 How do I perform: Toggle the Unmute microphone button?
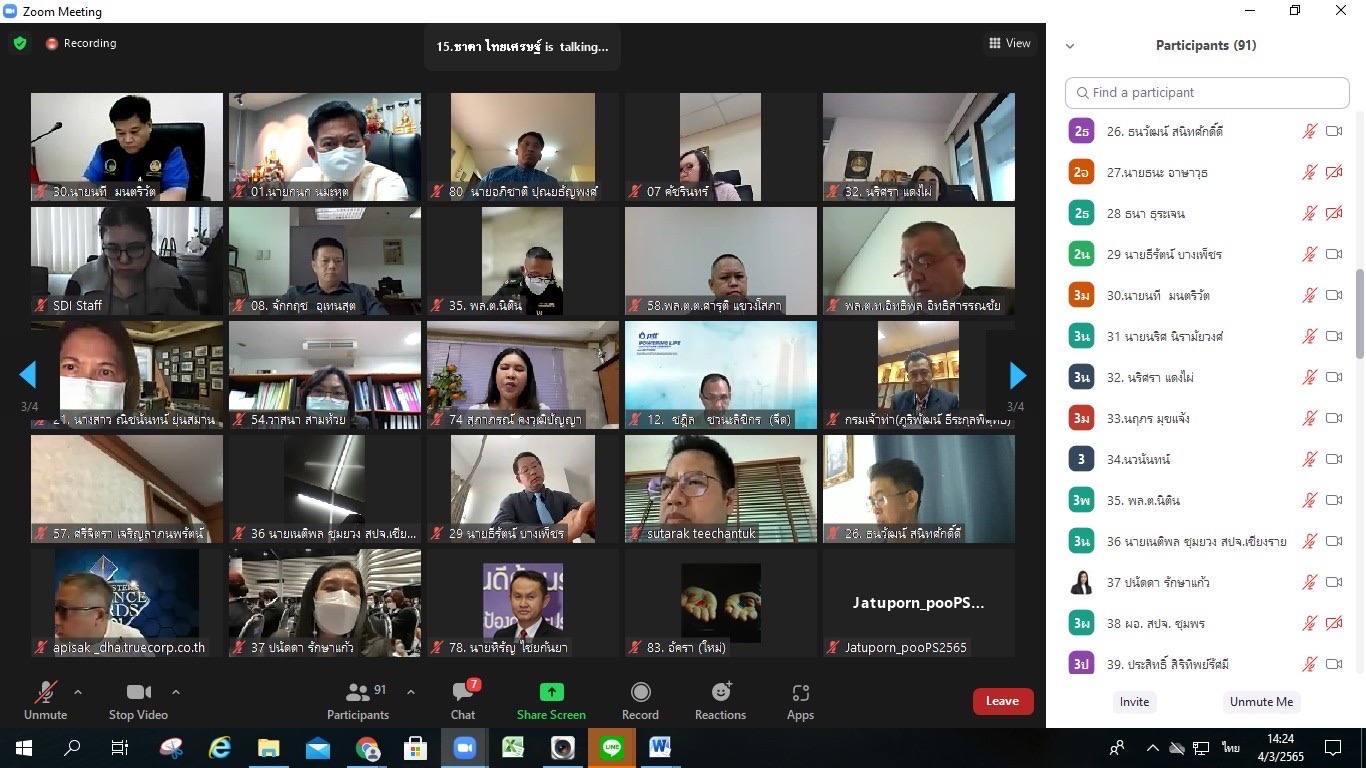coord(45,693)
